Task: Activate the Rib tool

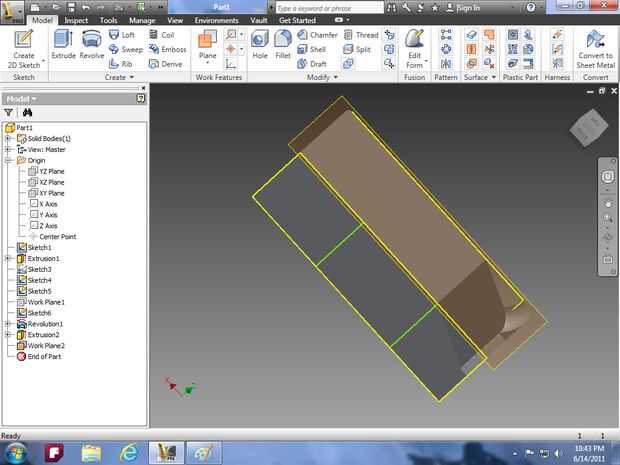Action: pos(121,64)
